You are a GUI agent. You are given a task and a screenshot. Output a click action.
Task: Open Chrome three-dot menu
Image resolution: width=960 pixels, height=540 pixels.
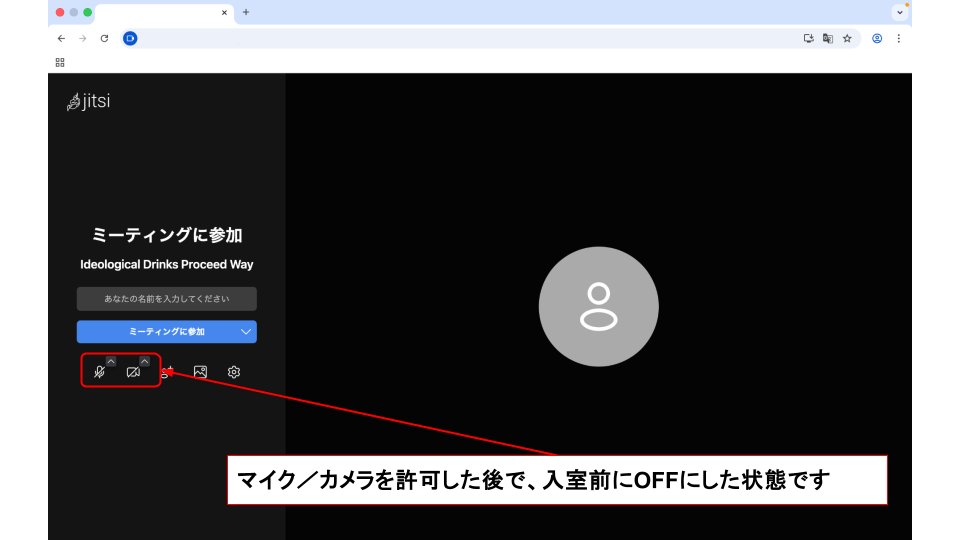[x=898, y=38]
